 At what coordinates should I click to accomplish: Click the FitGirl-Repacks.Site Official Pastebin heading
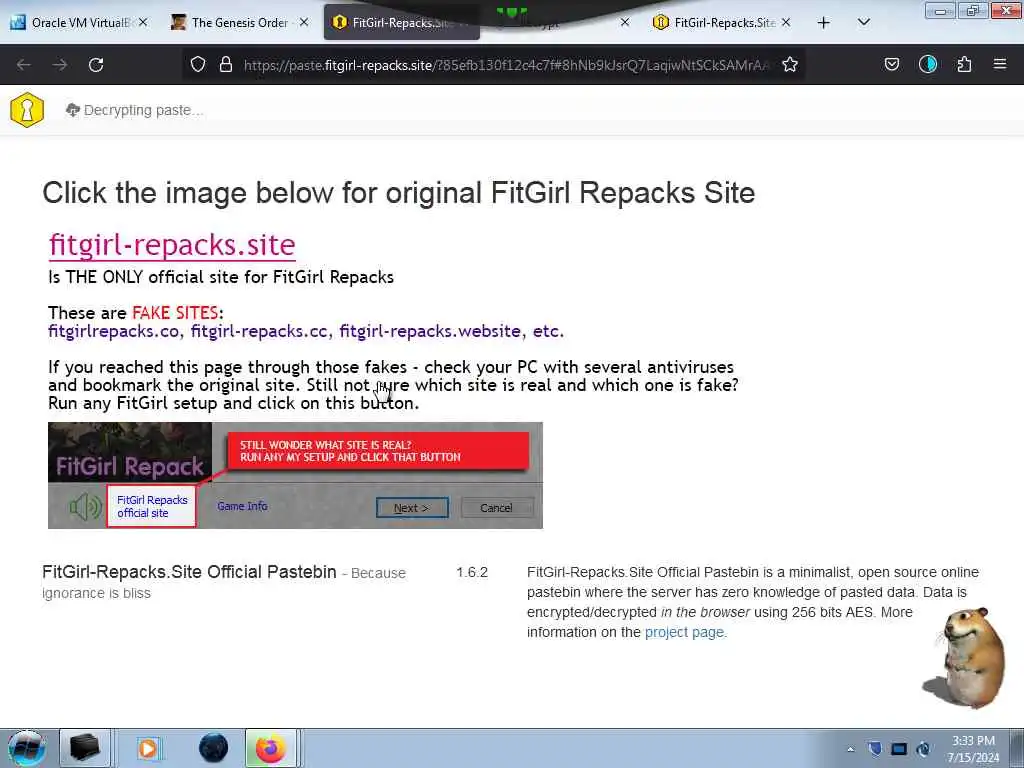click(x=189, y=572)
